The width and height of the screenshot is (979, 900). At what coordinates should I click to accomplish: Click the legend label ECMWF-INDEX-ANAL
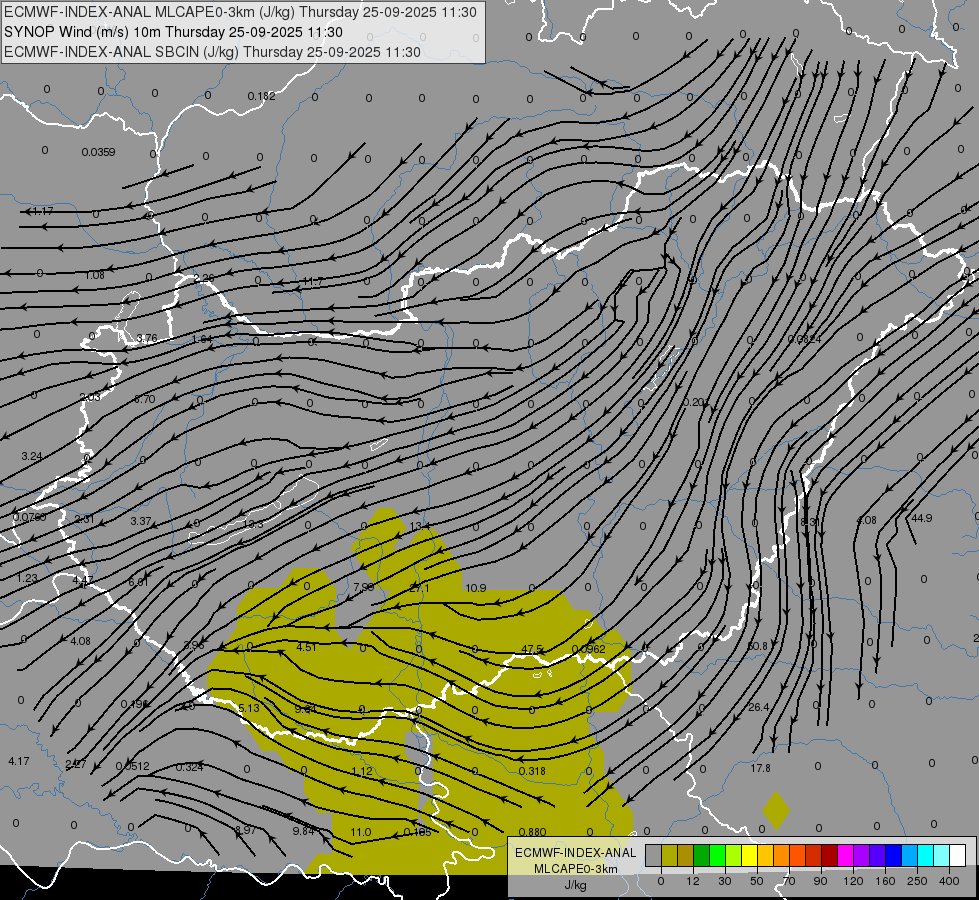pos(576,853)
